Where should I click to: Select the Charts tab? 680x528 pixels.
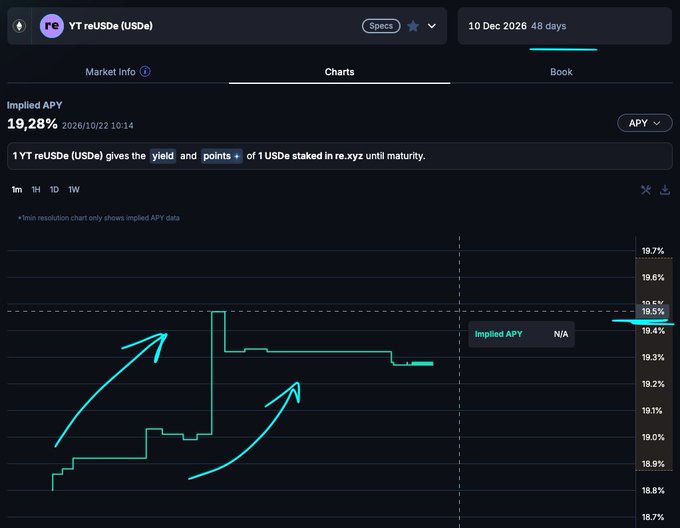coord(340,72)
